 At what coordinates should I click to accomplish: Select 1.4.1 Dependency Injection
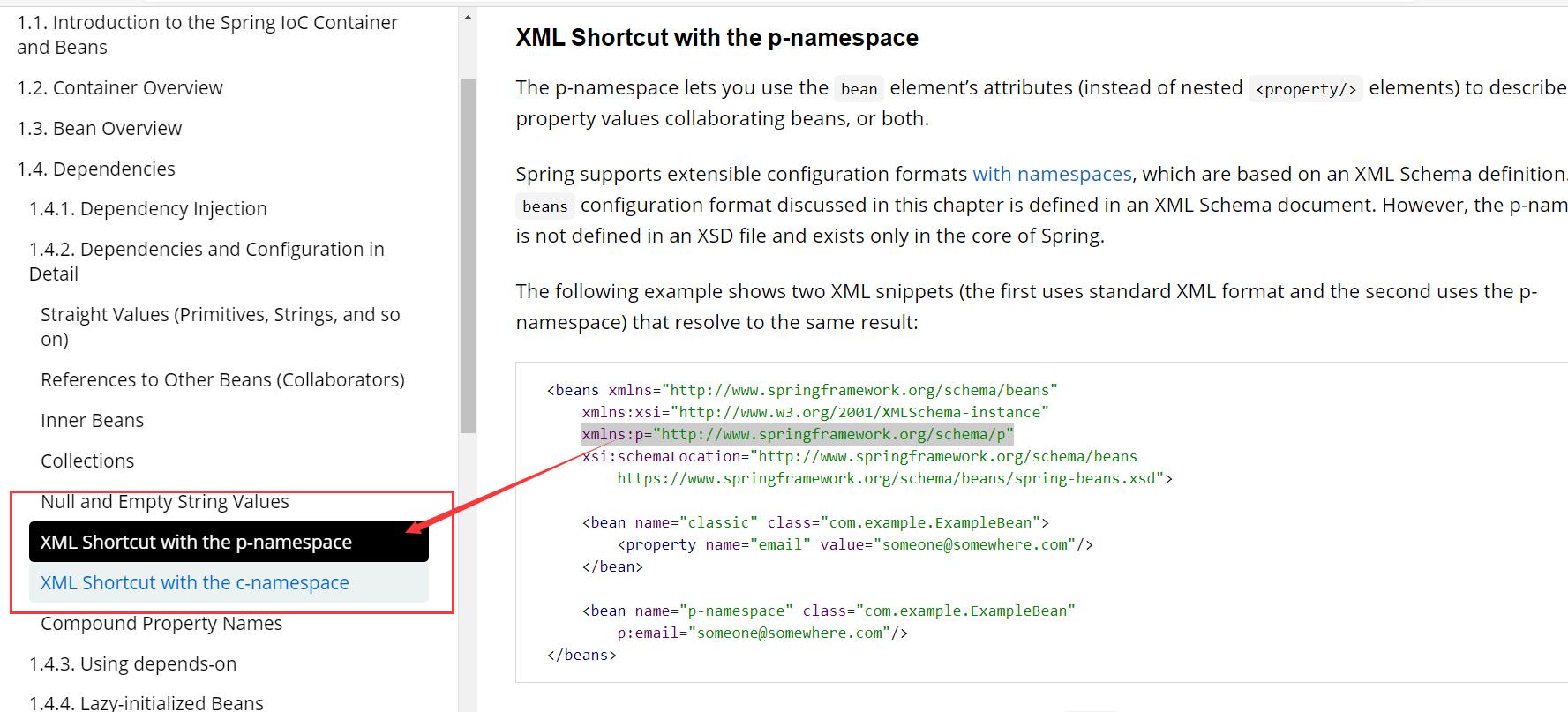pyautogui.click(x=148, y=208)
